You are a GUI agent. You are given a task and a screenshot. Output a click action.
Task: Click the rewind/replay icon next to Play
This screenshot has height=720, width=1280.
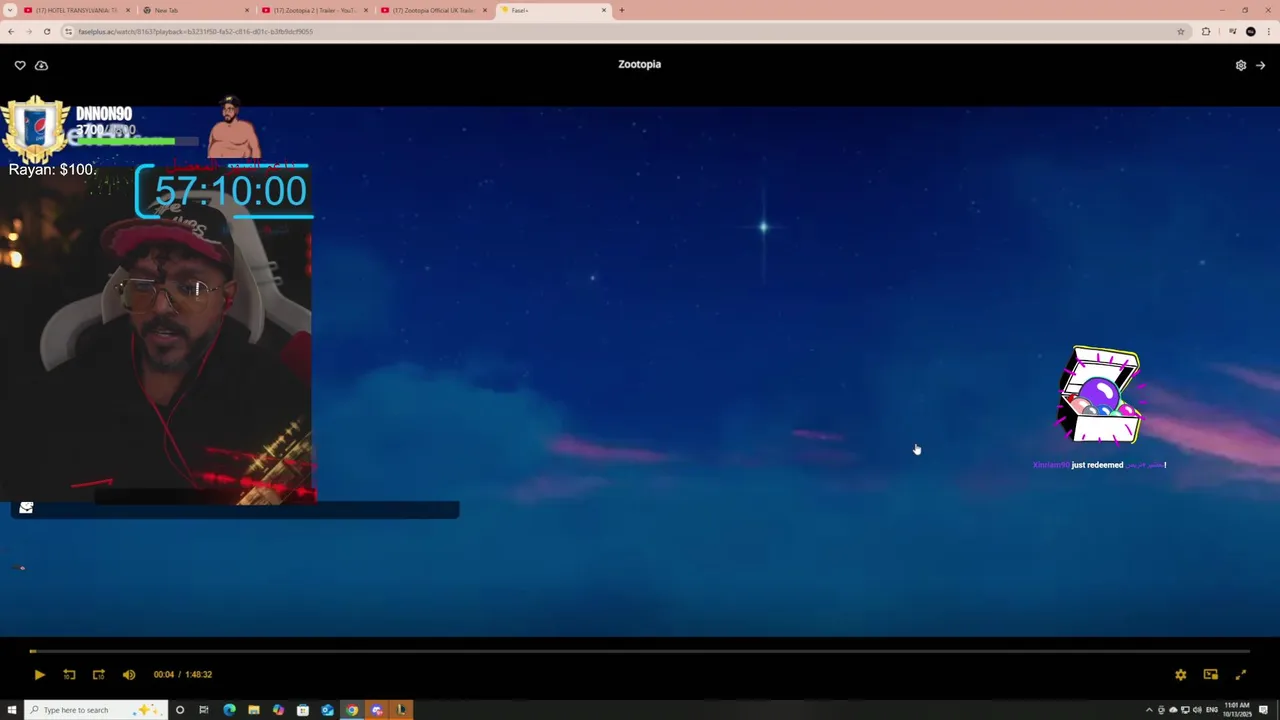click(69, 675)
